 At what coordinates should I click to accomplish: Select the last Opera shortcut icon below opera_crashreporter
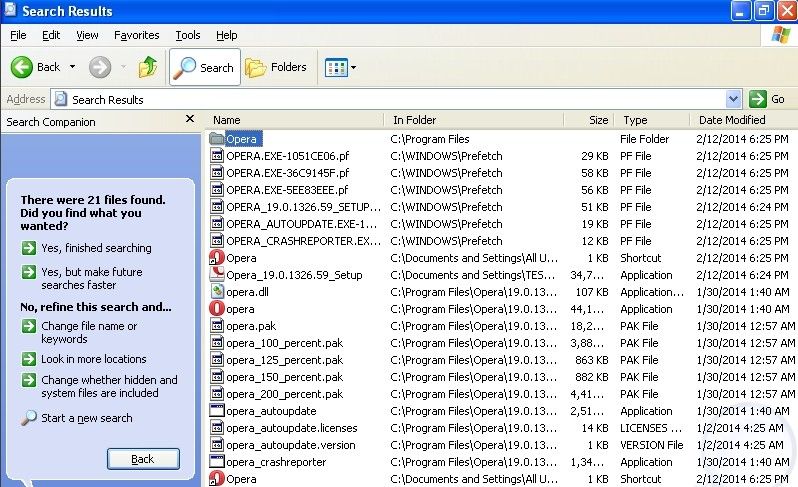coord(217,479)
